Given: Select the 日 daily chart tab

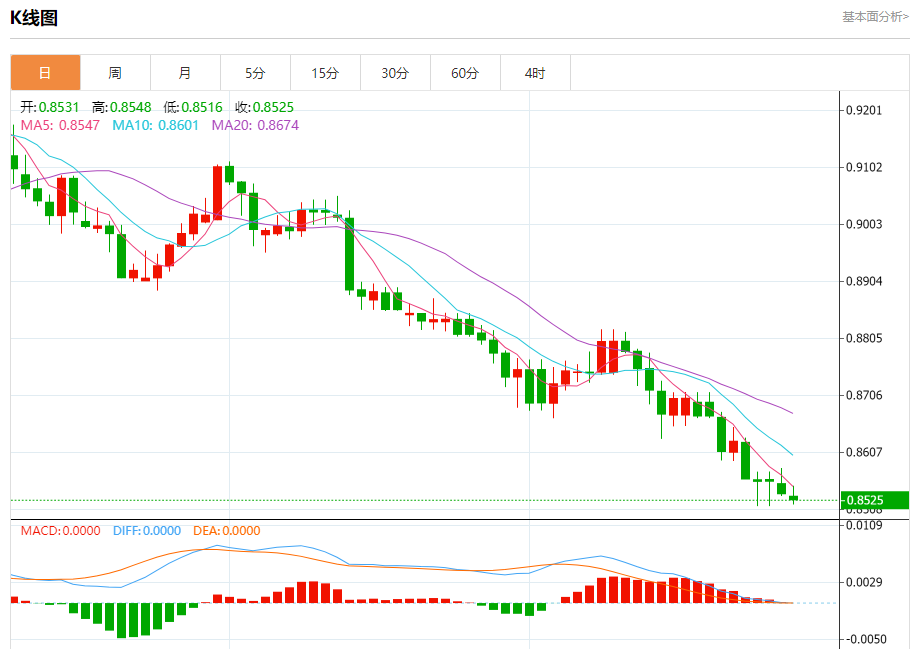Looking at the screenshot, I should (x=46, y=73).
